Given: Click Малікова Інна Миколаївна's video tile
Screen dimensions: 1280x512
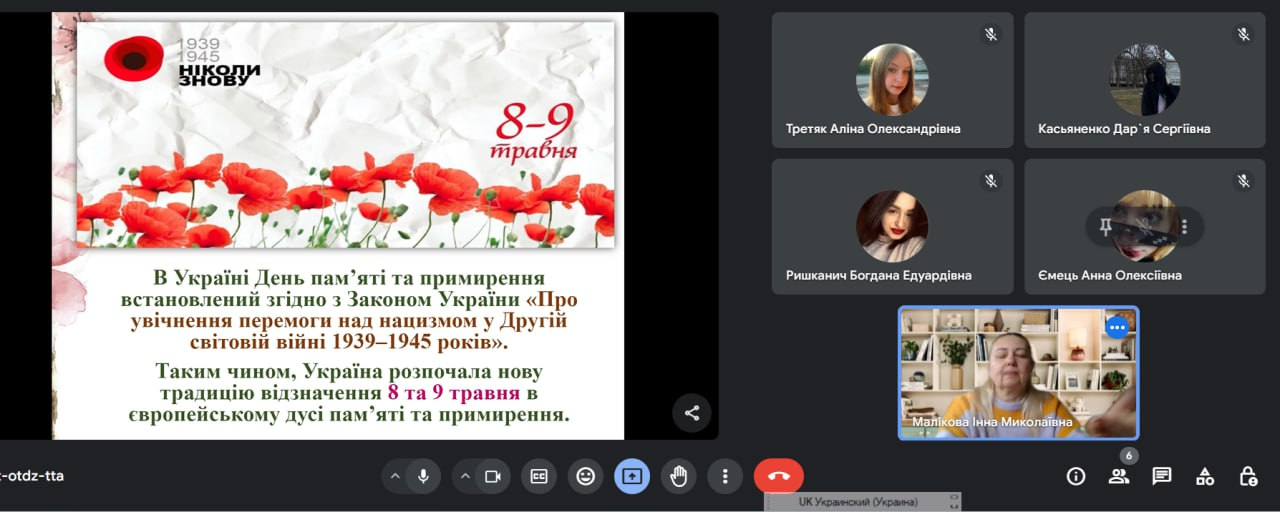Looking at the screenshot, I should (x=1018, y=373).
